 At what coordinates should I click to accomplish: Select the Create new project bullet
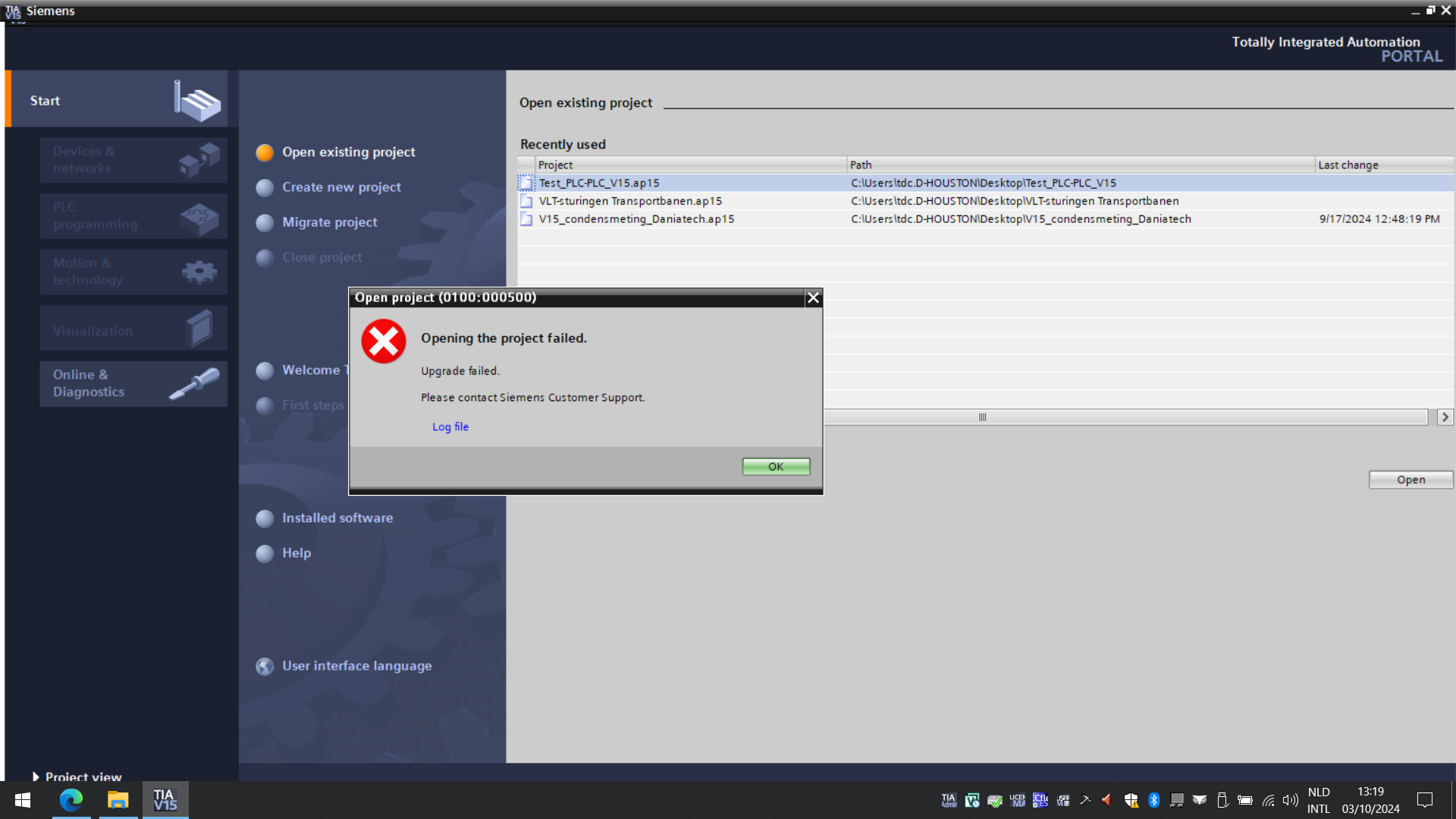[265, 188]
